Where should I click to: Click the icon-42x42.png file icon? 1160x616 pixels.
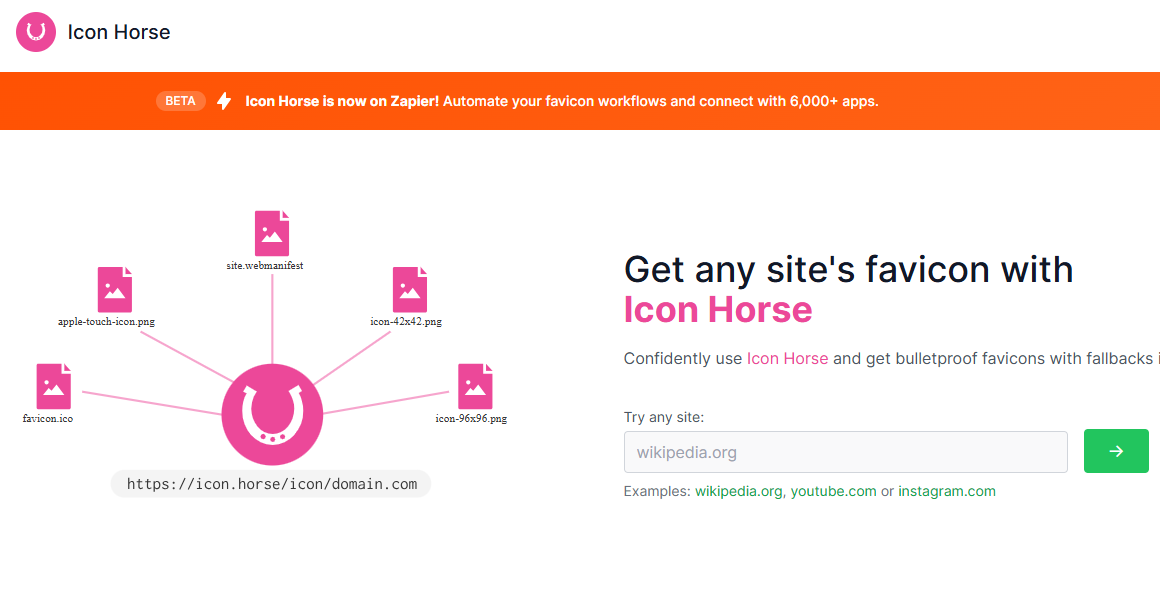[x=410, y=289]
